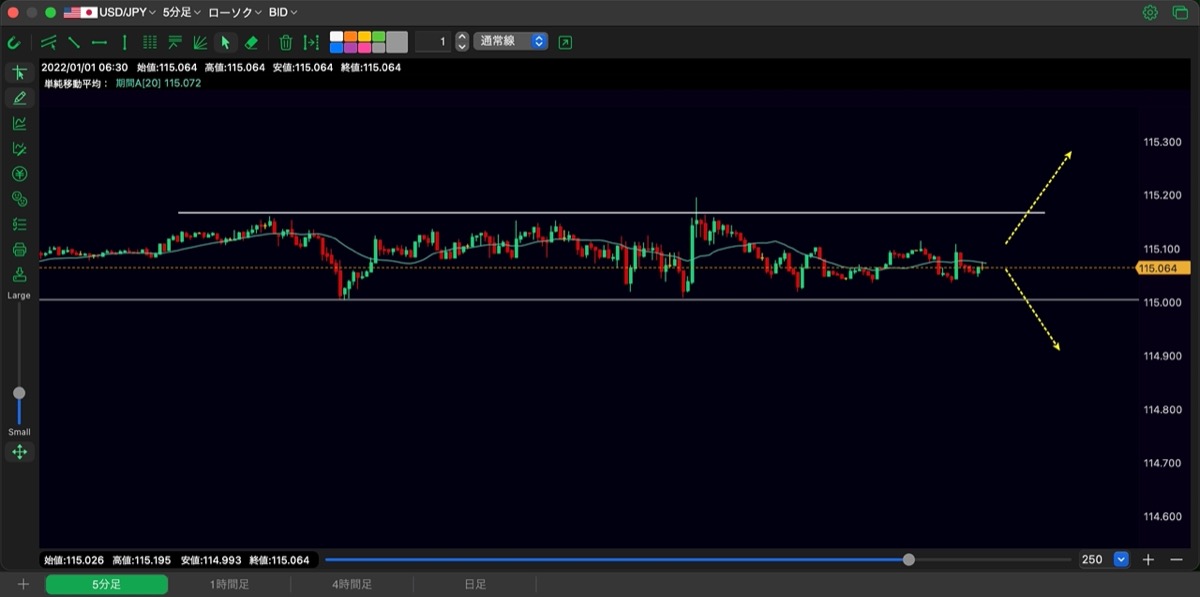Open the line chart indicator panel
Screen dimensions: 1200x597
[x=19, y=123]
